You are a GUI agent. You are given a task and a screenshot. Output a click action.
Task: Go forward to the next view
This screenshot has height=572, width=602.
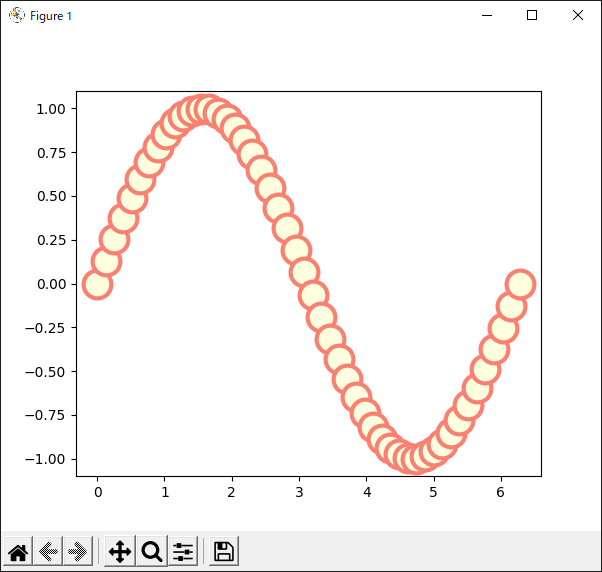77,551
